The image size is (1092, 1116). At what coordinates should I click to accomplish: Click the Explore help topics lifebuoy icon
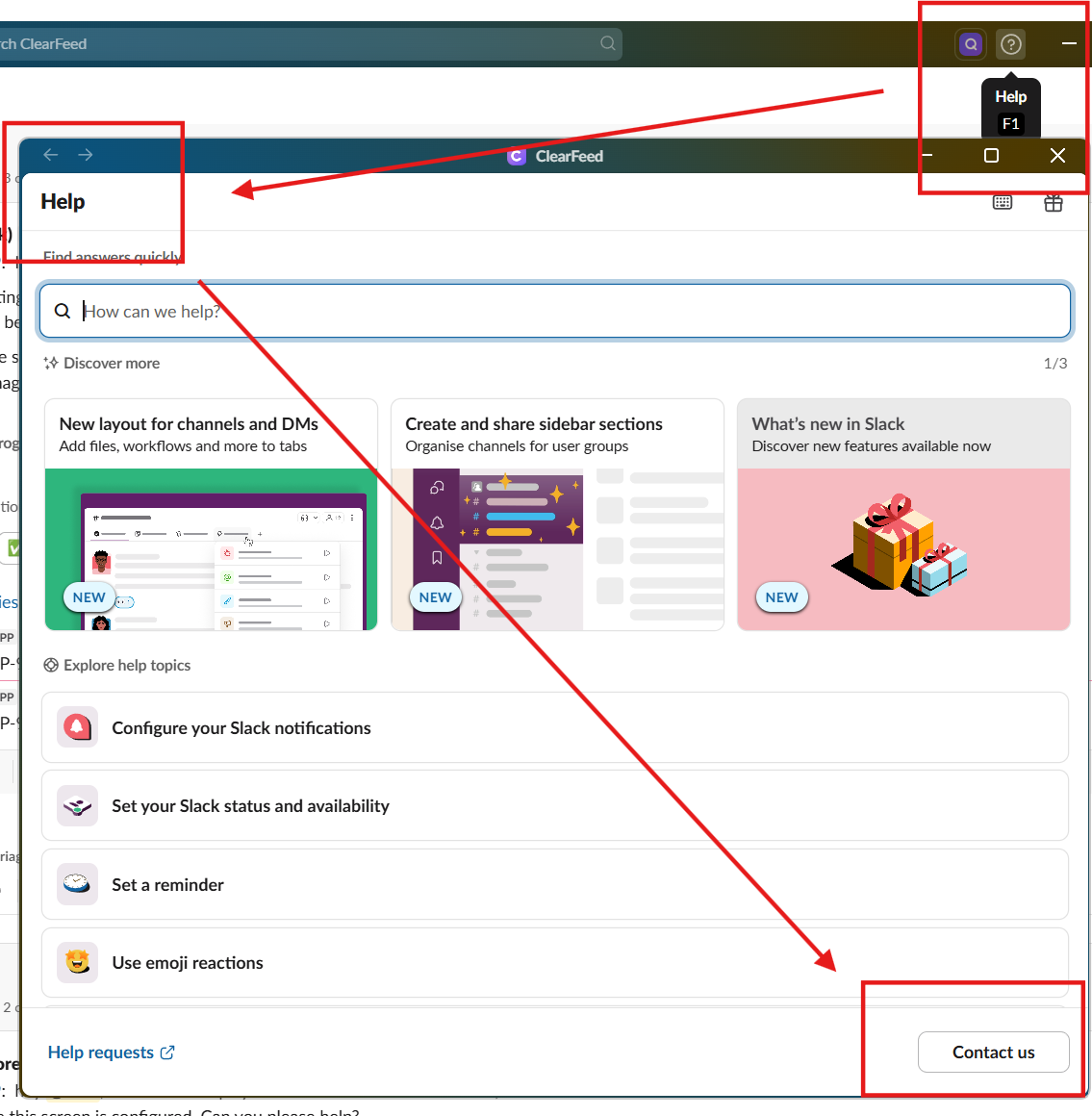click(51, 665)
